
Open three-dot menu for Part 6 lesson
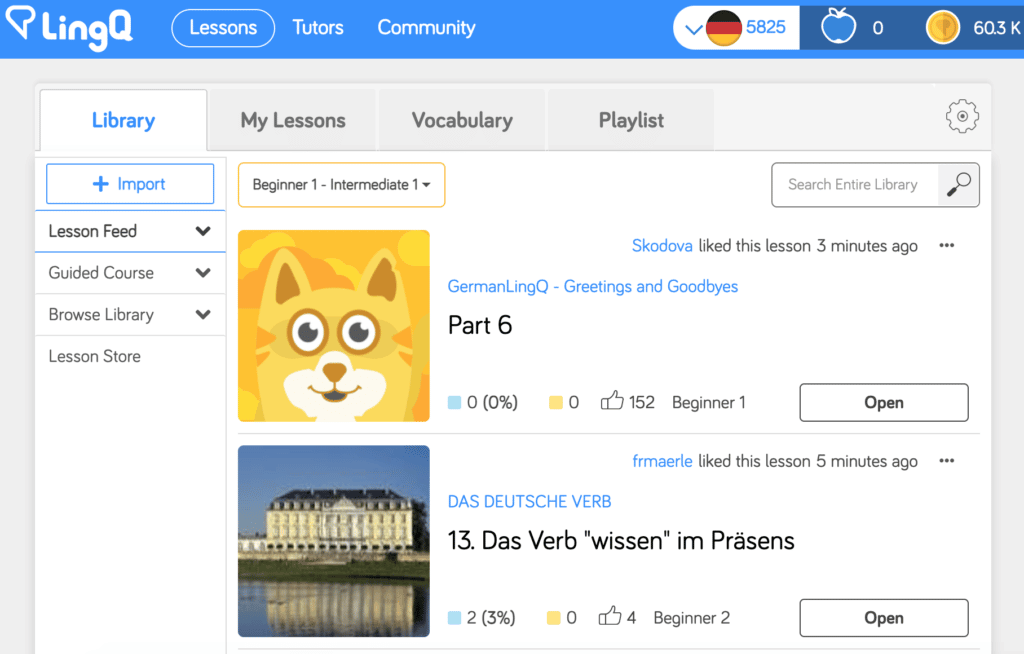[946, 246]
